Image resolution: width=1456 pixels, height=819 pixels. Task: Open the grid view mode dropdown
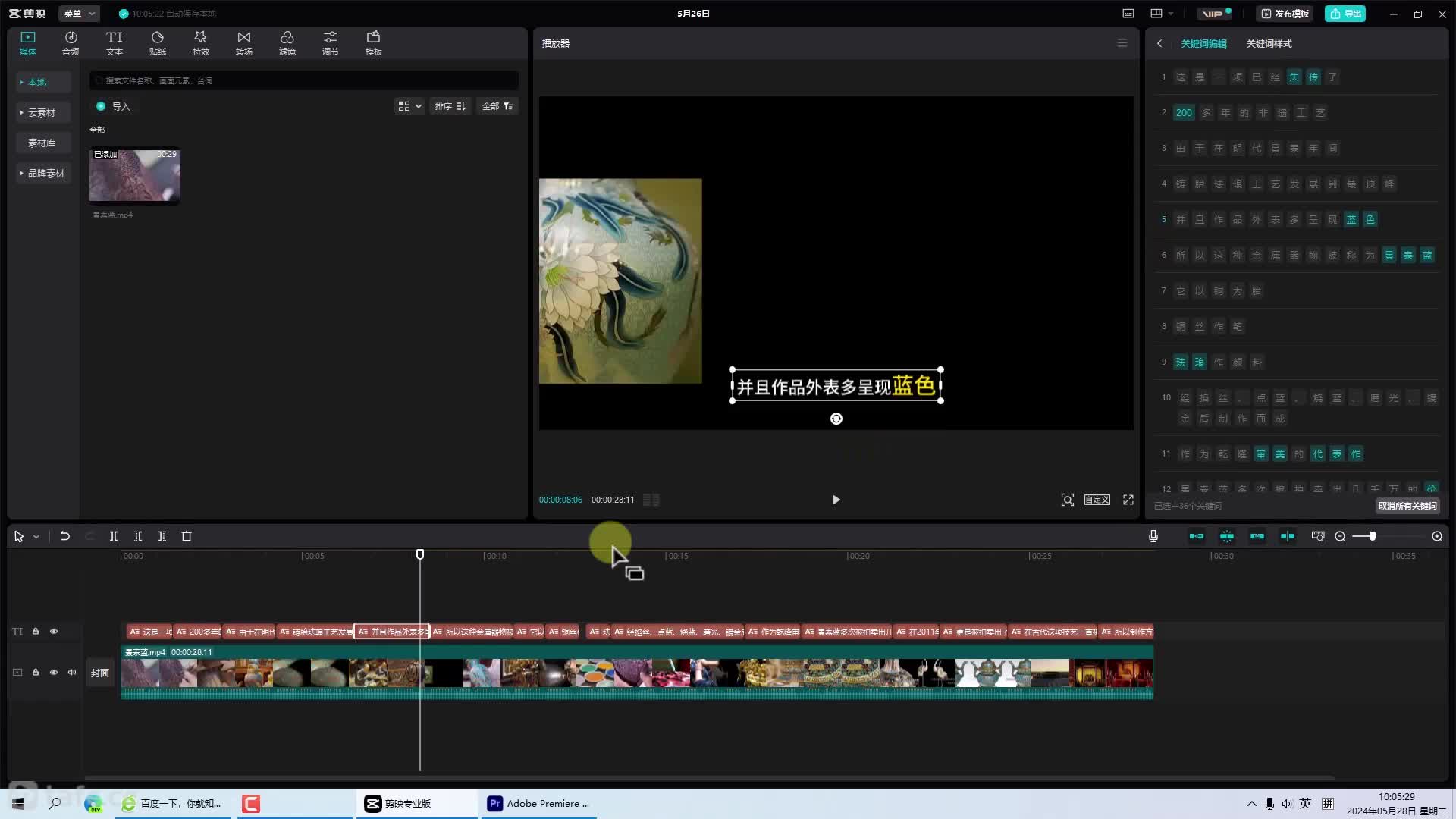(409, 106)
